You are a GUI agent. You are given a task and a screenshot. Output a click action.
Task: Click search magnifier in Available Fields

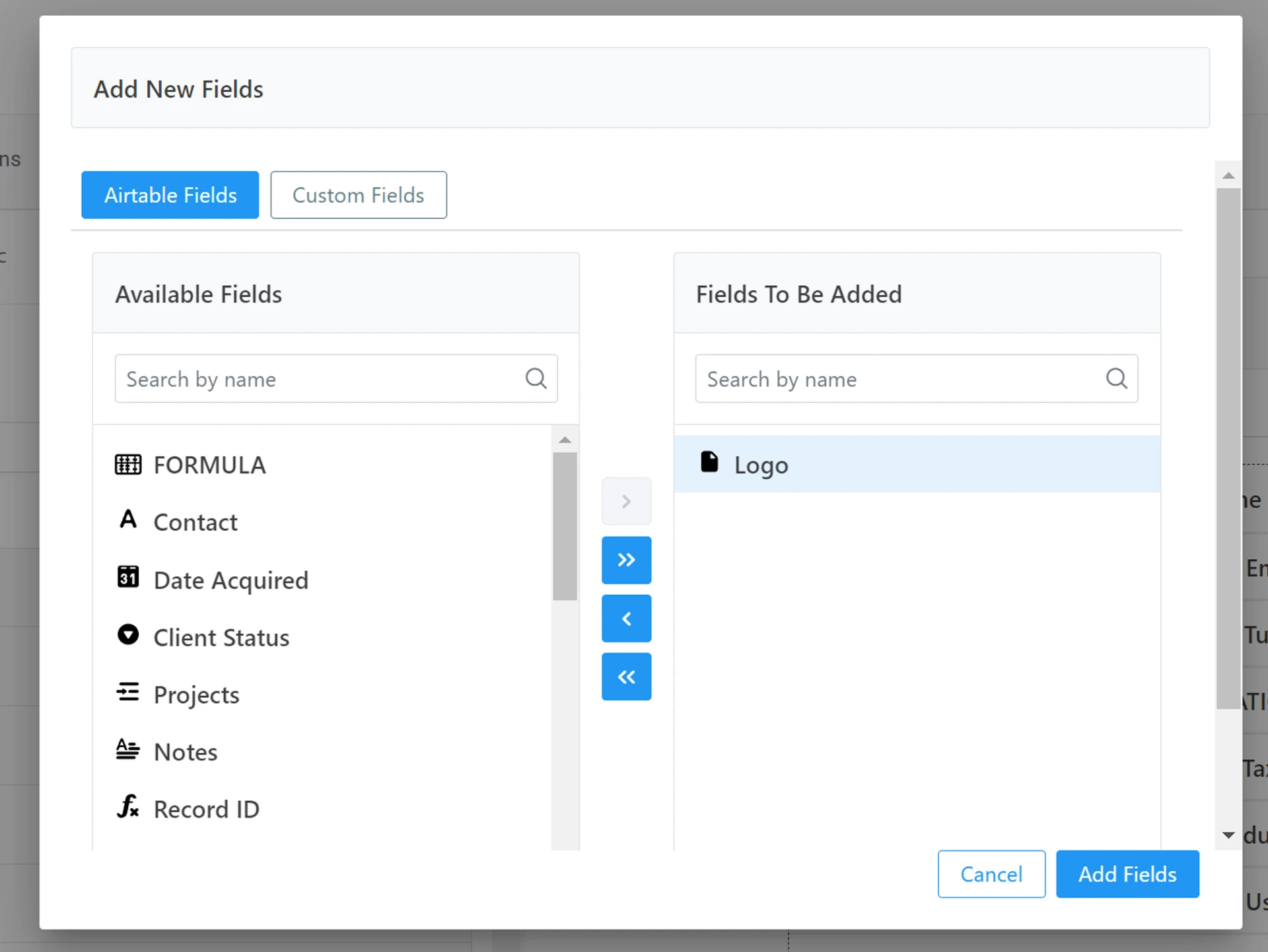click(536, 378)
